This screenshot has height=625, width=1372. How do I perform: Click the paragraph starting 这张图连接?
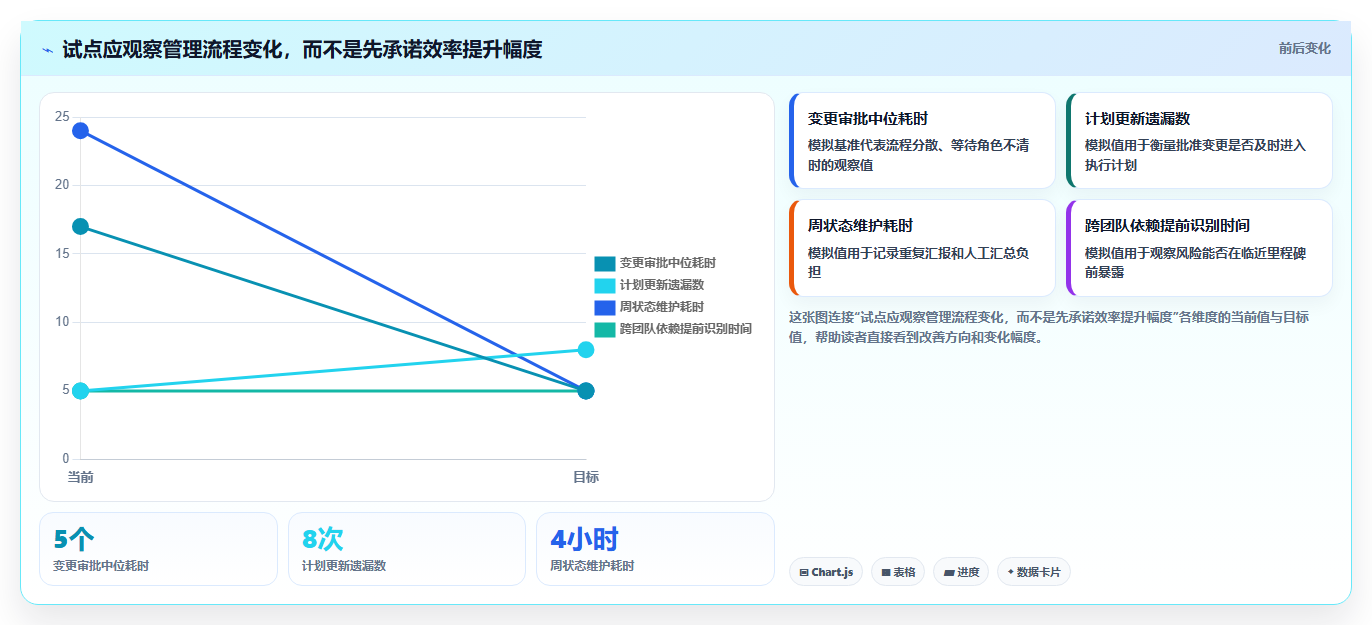click(1049, 327)
